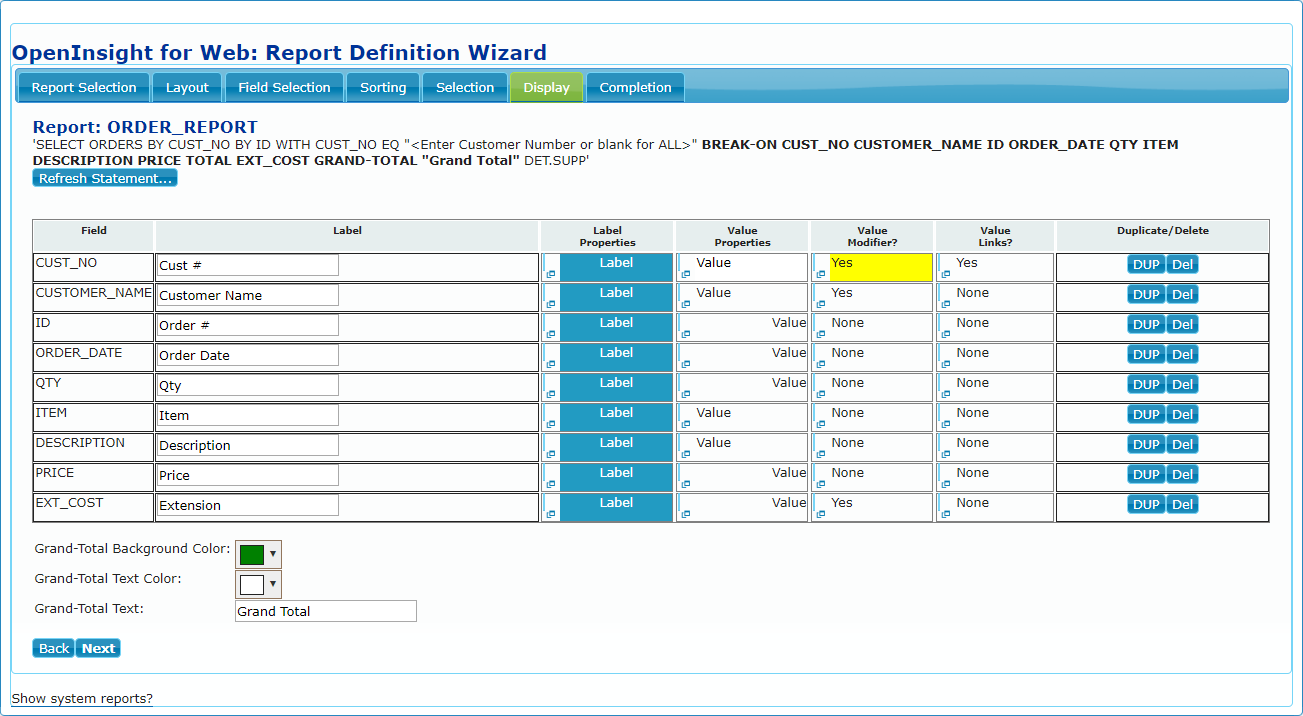The width and height of the screenshot is (1303, 716).
Task: Delete the CUST_NO field row
Action: pos(1182,265)
